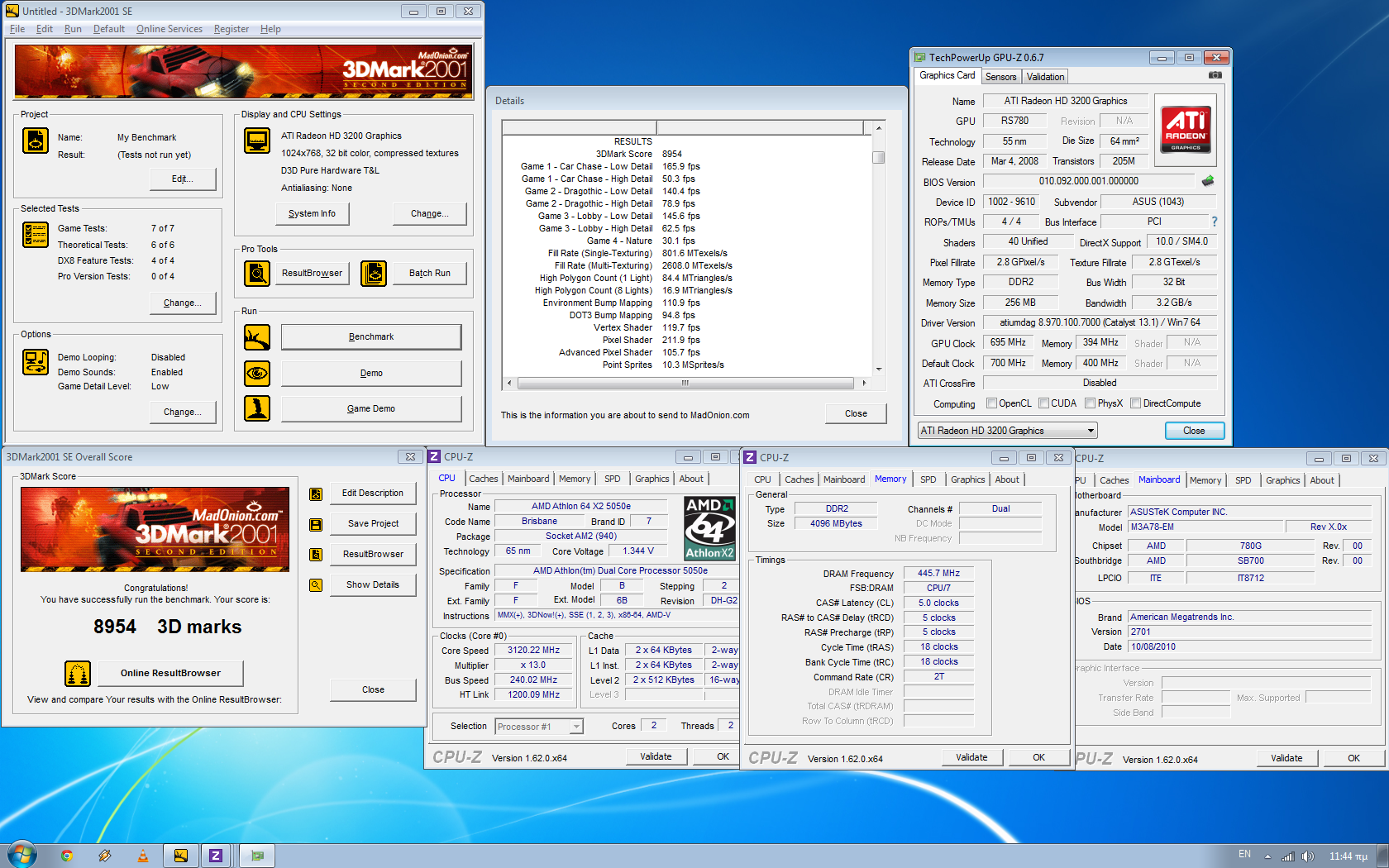Click the GPU-Z BIOS save chip icon

point(1208,181)
